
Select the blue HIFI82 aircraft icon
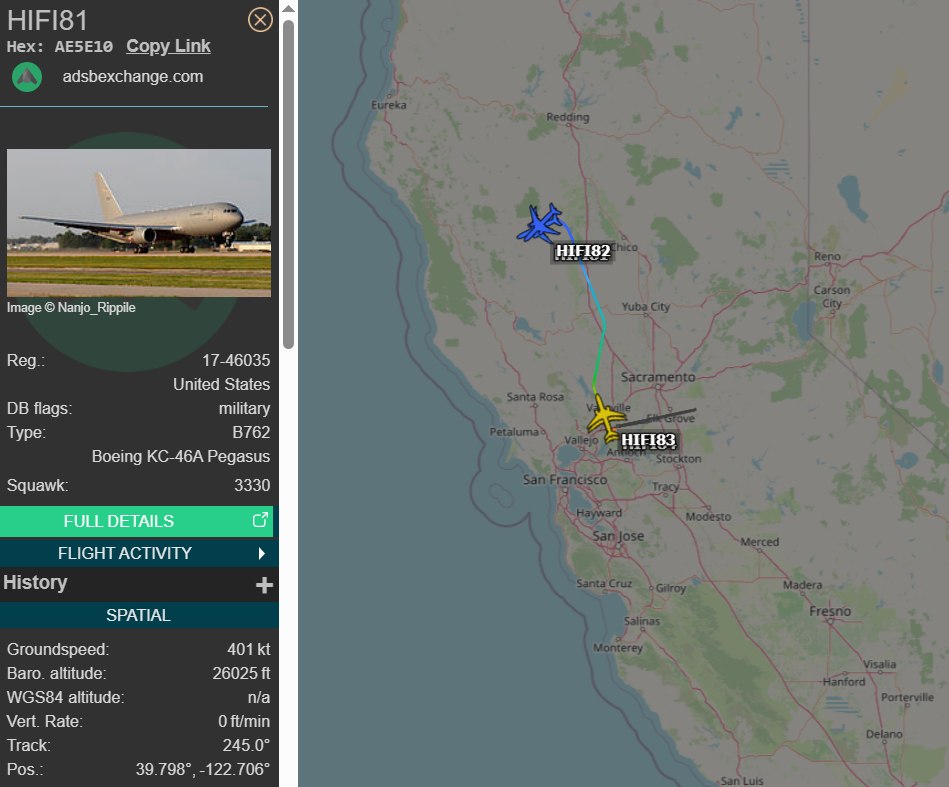point(539,223)
